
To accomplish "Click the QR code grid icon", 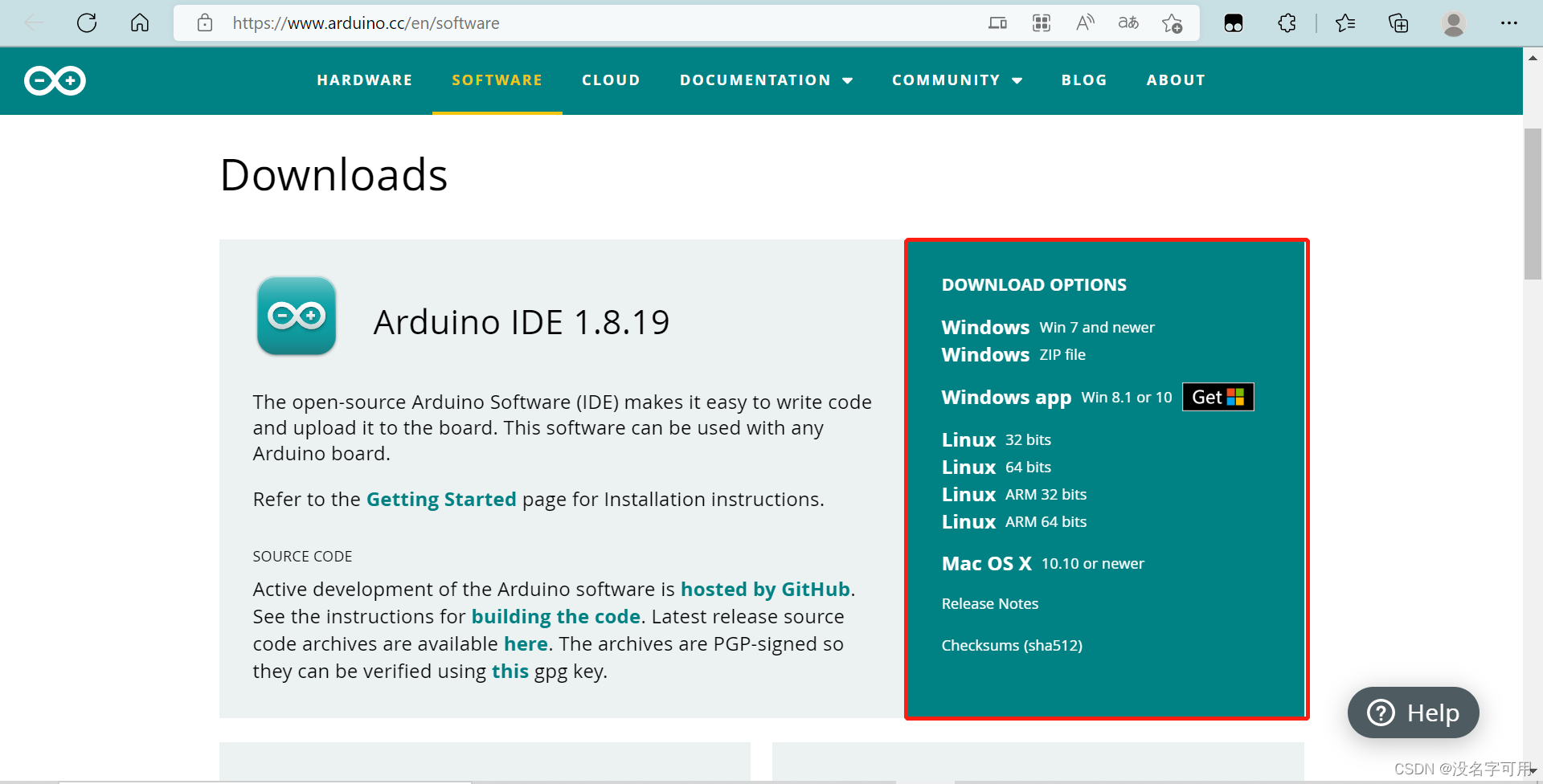I will (x=1042, y=23).
